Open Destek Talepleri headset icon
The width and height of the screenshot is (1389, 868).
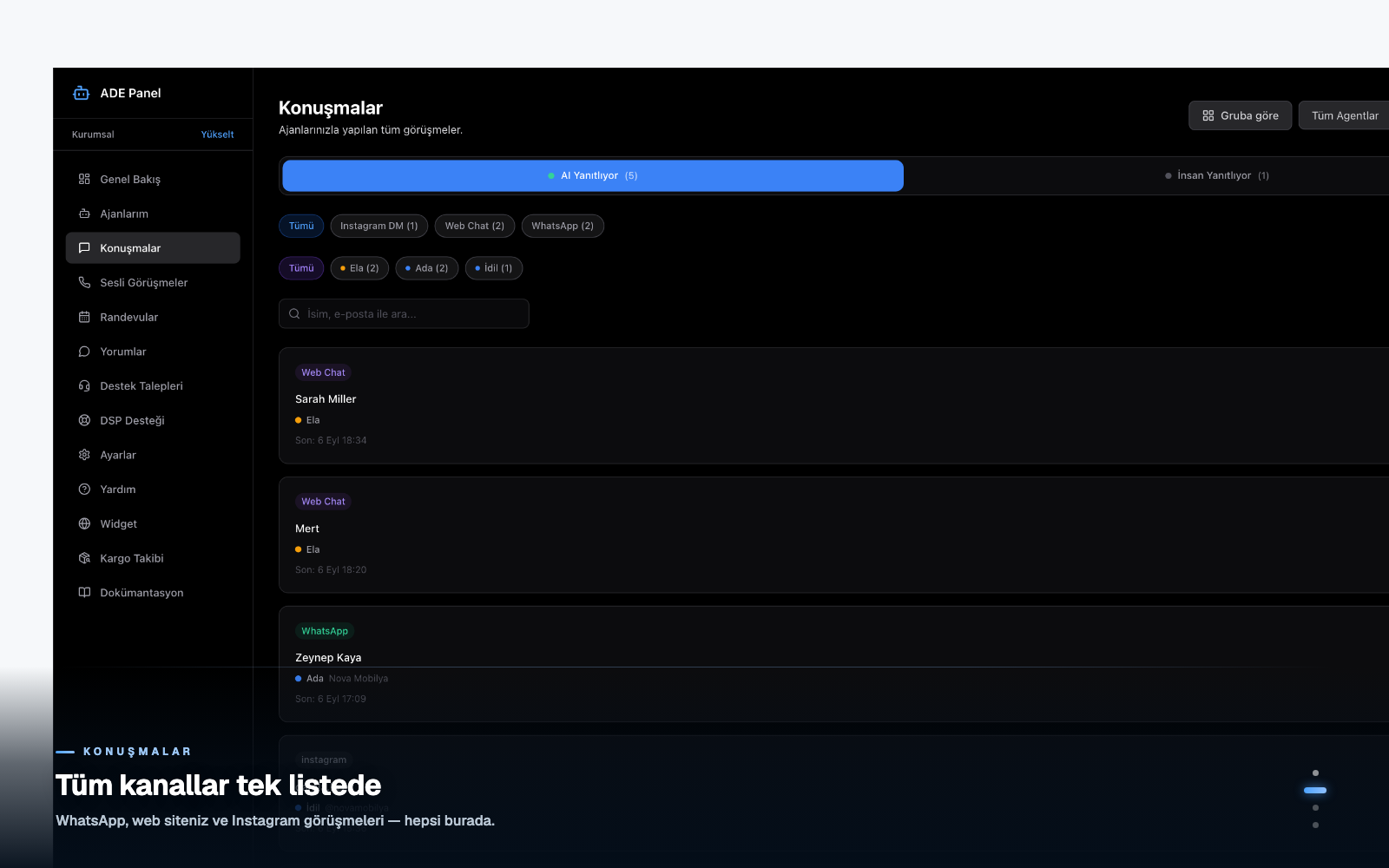pyautogui.click(x=84, y=385)
